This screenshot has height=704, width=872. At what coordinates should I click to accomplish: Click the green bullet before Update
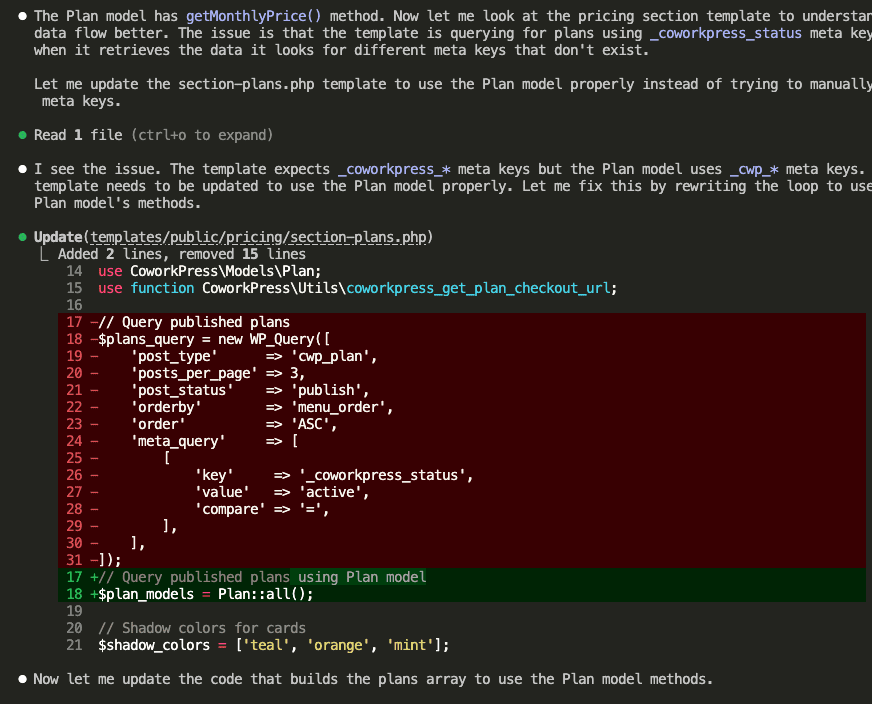click(22, 237)
